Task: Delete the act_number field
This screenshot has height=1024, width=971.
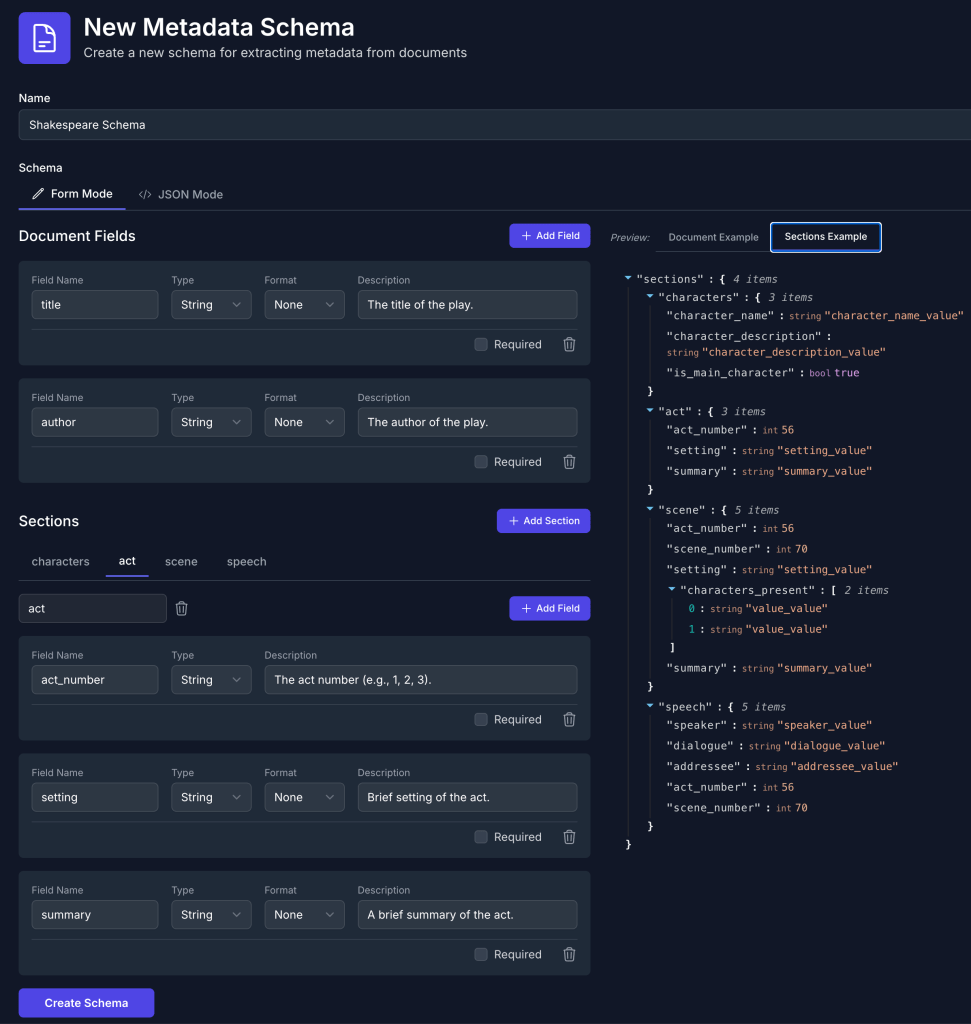Action: click(569, 719)
